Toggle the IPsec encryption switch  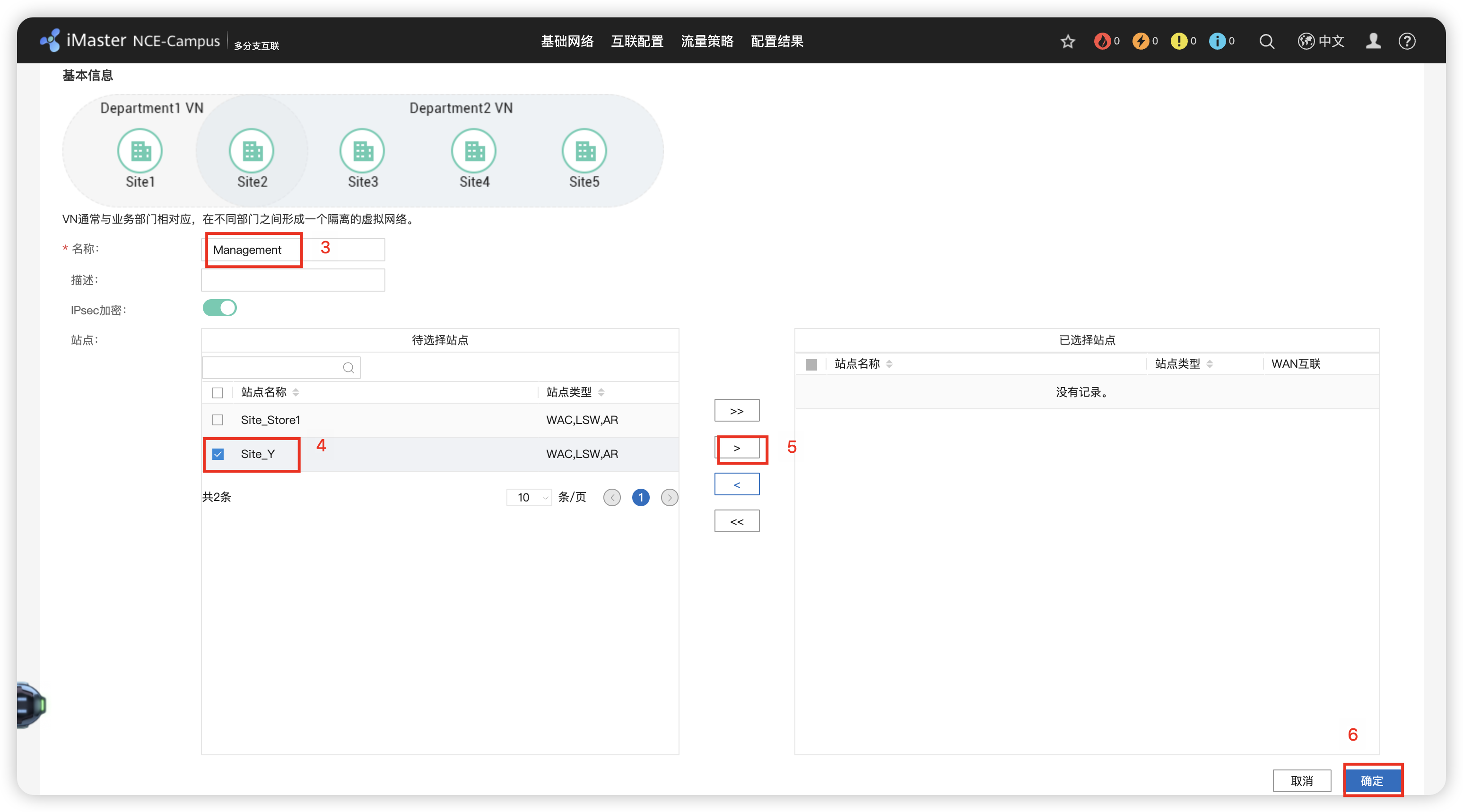click(220, 308)
